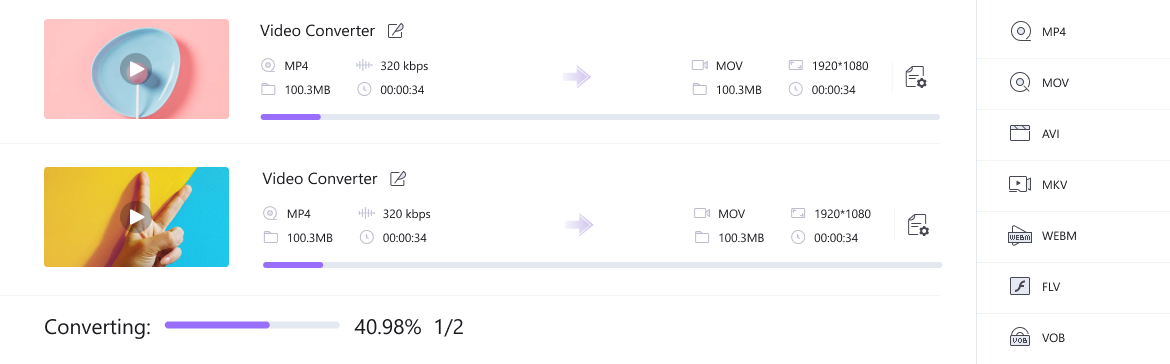Choose the MOV format icon in sidebar
The image size is (1170, 364).
tap(1020, 83)
